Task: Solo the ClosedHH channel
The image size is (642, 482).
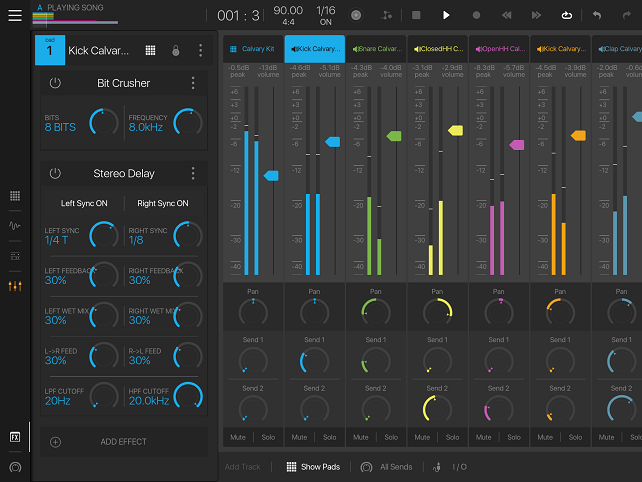Action: pos(452,437)
